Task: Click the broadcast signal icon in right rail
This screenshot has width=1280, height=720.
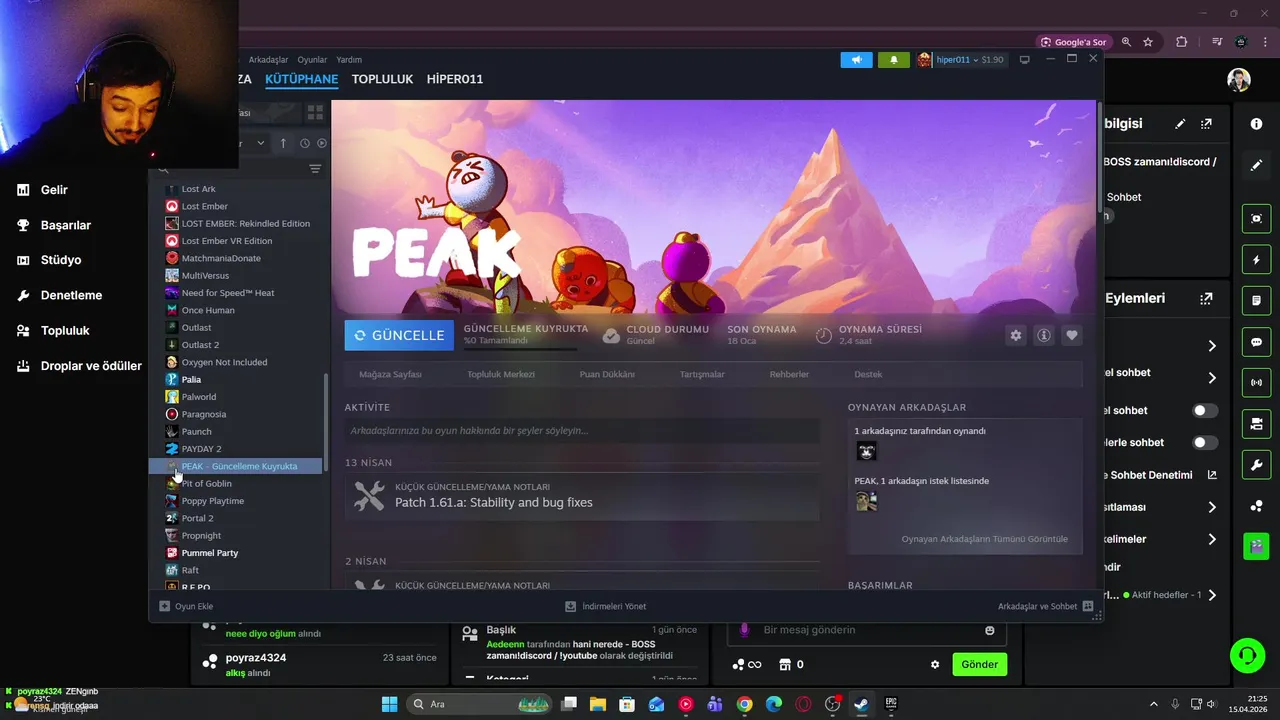Action: click(x=1256, y=383)
